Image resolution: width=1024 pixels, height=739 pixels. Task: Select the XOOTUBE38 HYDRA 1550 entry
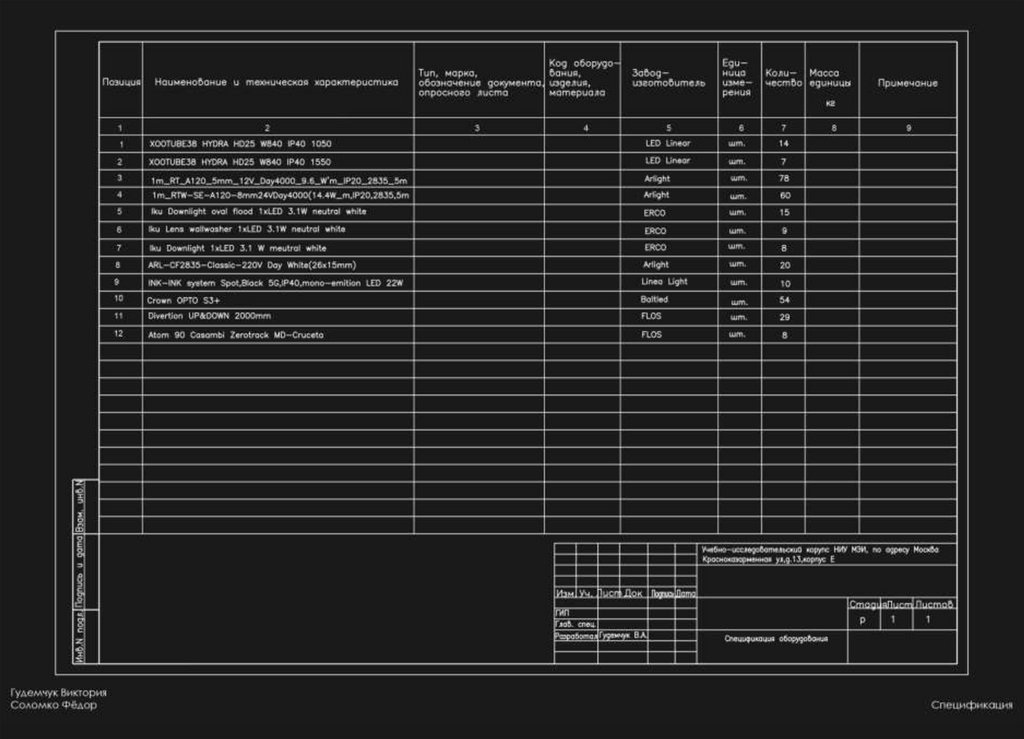[240, 162]
